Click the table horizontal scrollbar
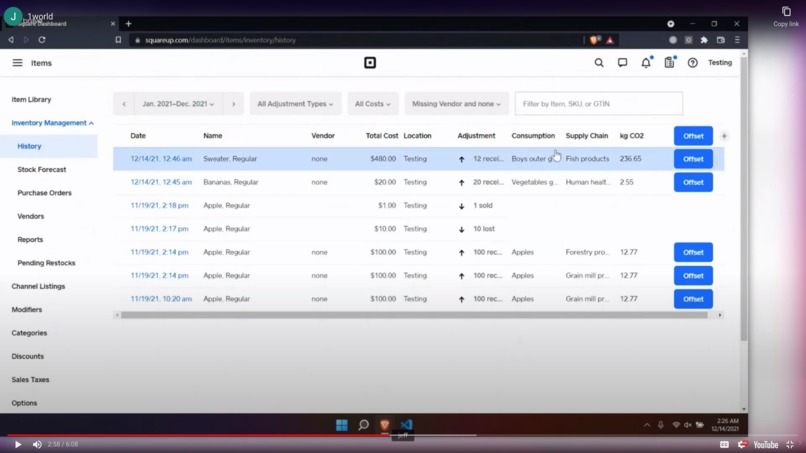806x453 pixels. tap(414, 315)
